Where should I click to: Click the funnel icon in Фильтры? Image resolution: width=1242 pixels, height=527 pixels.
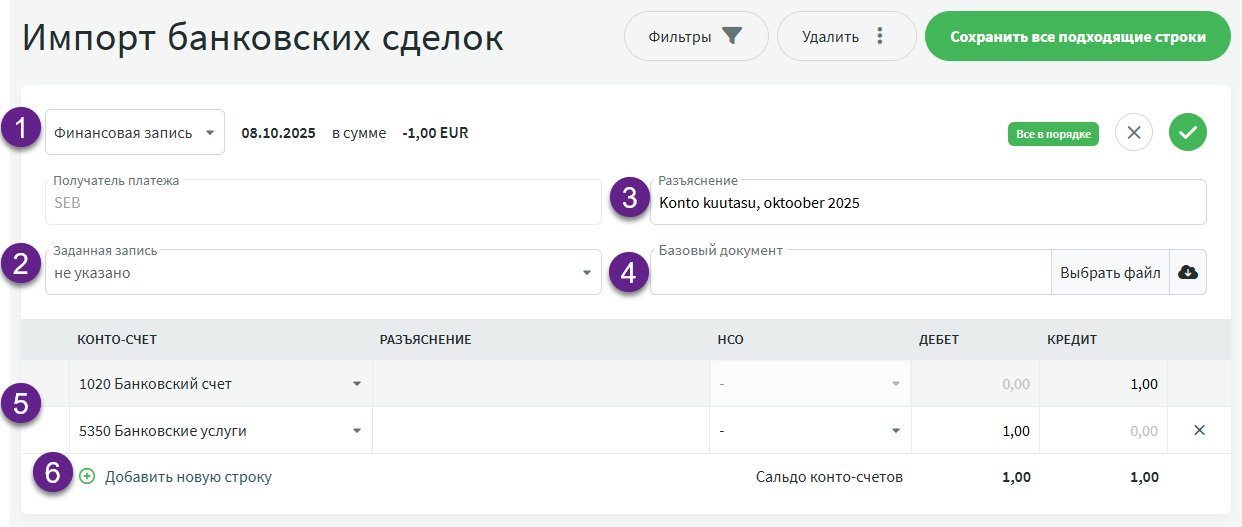[733, 37]
